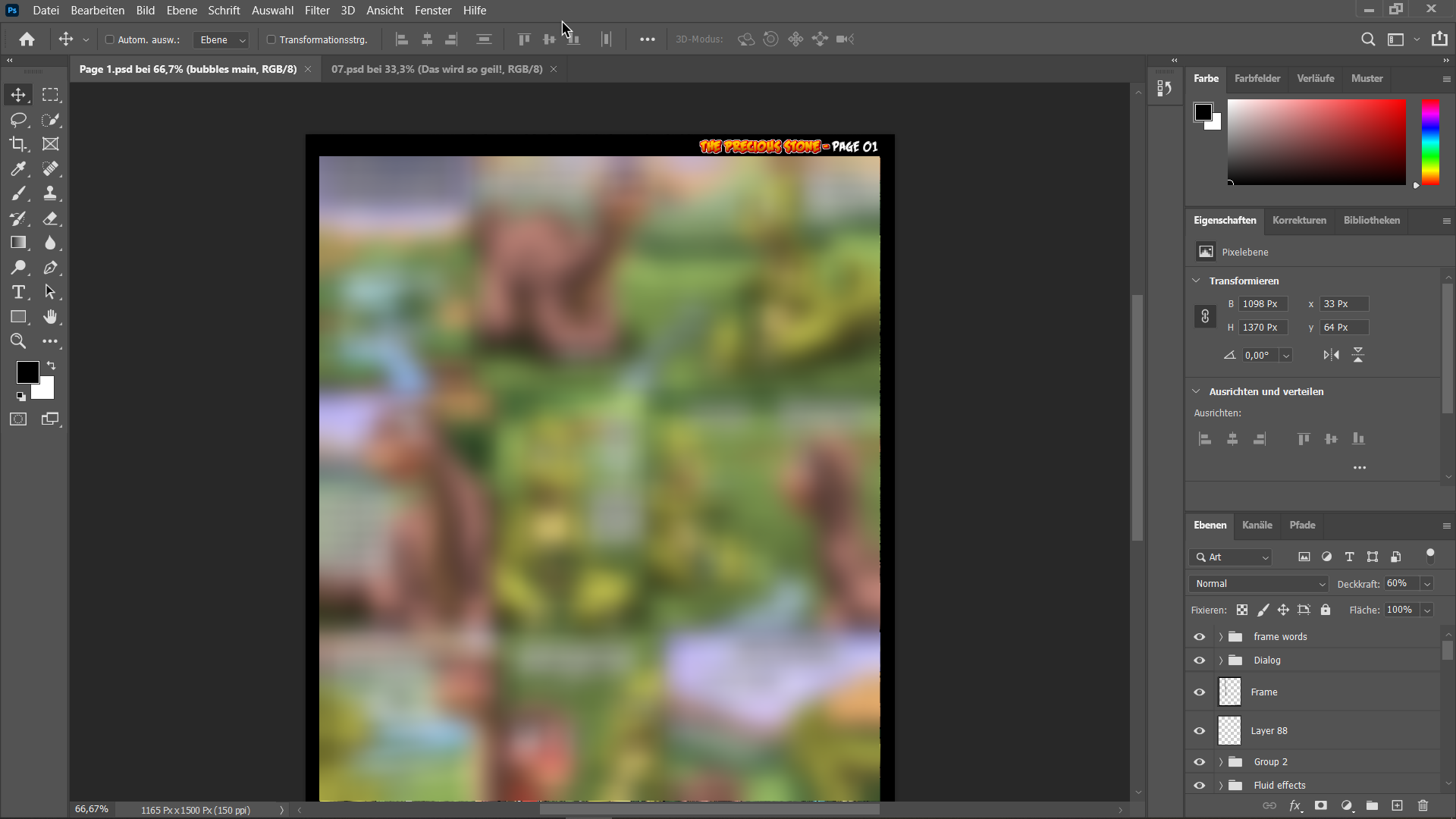1456x819 pixels.
Task: Enable the Transformationsstrg. checkbox
Action: (x=271, y=39)
